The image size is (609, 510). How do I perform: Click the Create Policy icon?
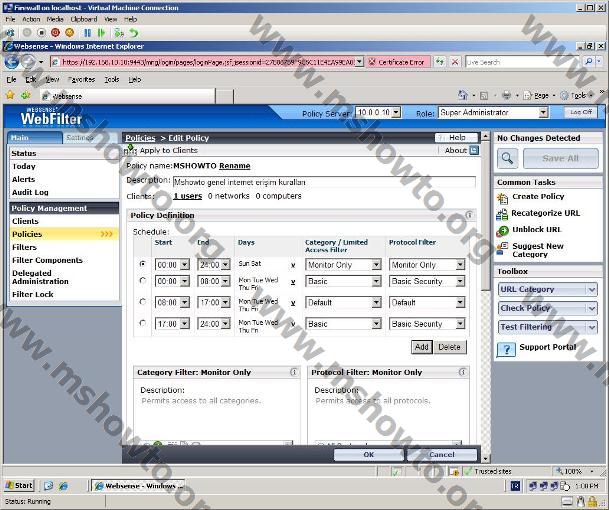pyautogui.click(x=502, y=197)
